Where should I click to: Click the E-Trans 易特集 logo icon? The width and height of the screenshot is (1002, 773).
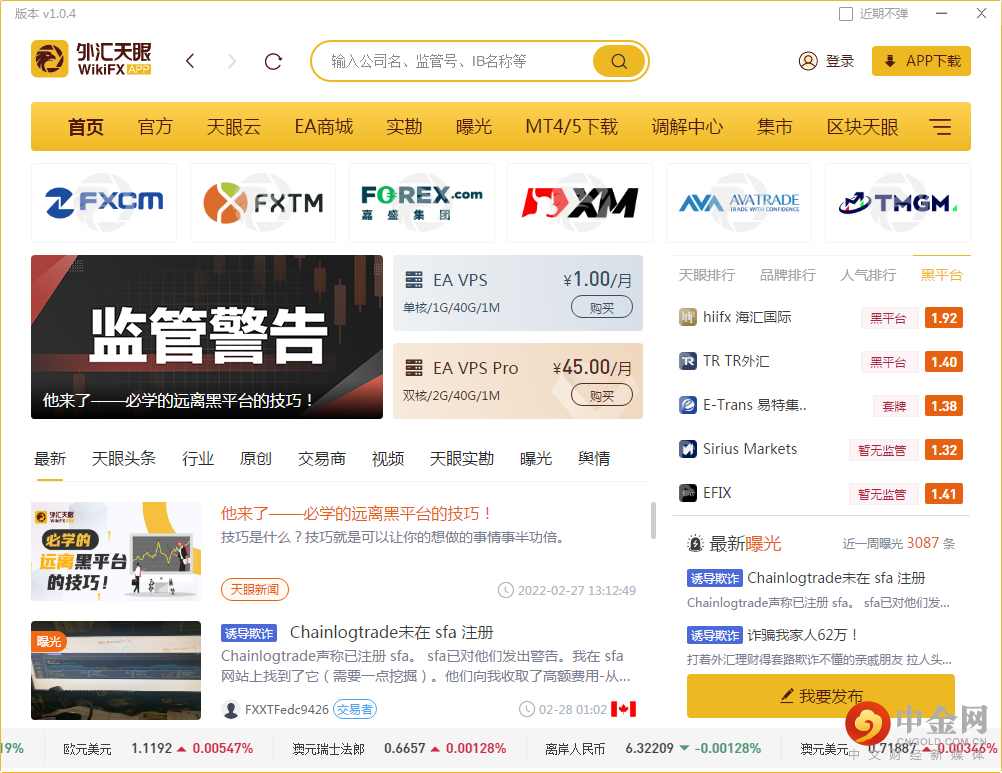tap(688, 406)
